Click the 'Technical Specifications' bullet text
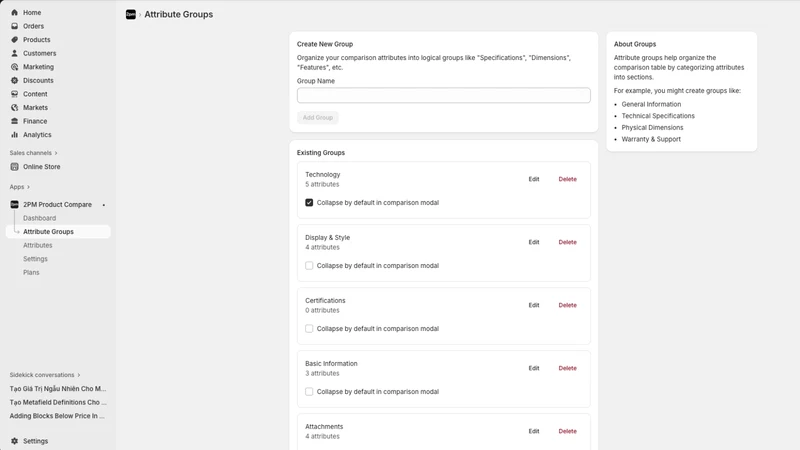 (x=658, y=116)
